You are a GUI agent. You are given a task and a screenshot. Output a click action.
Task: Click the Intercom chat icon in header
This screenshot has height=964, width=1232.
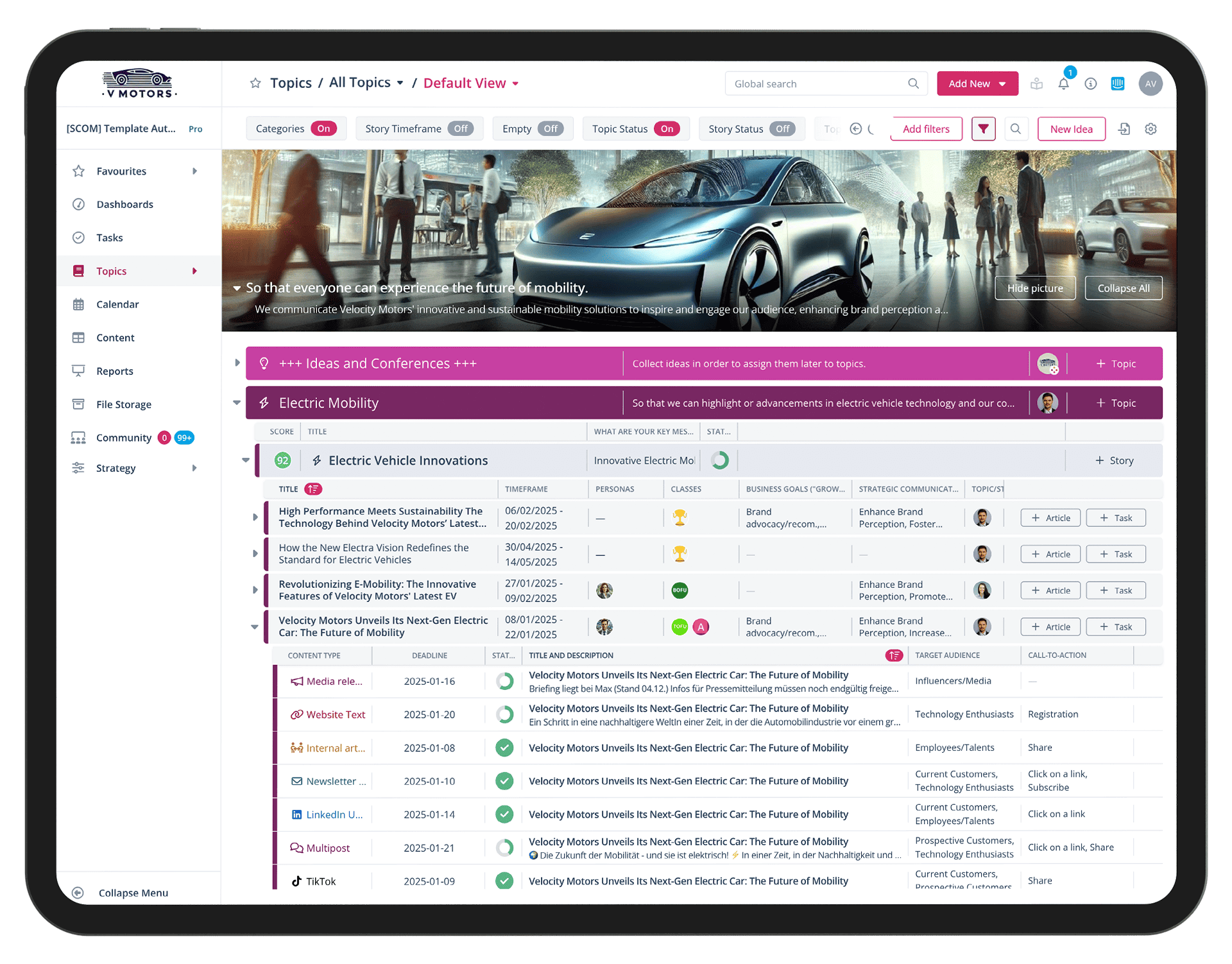coord(1118,83)
